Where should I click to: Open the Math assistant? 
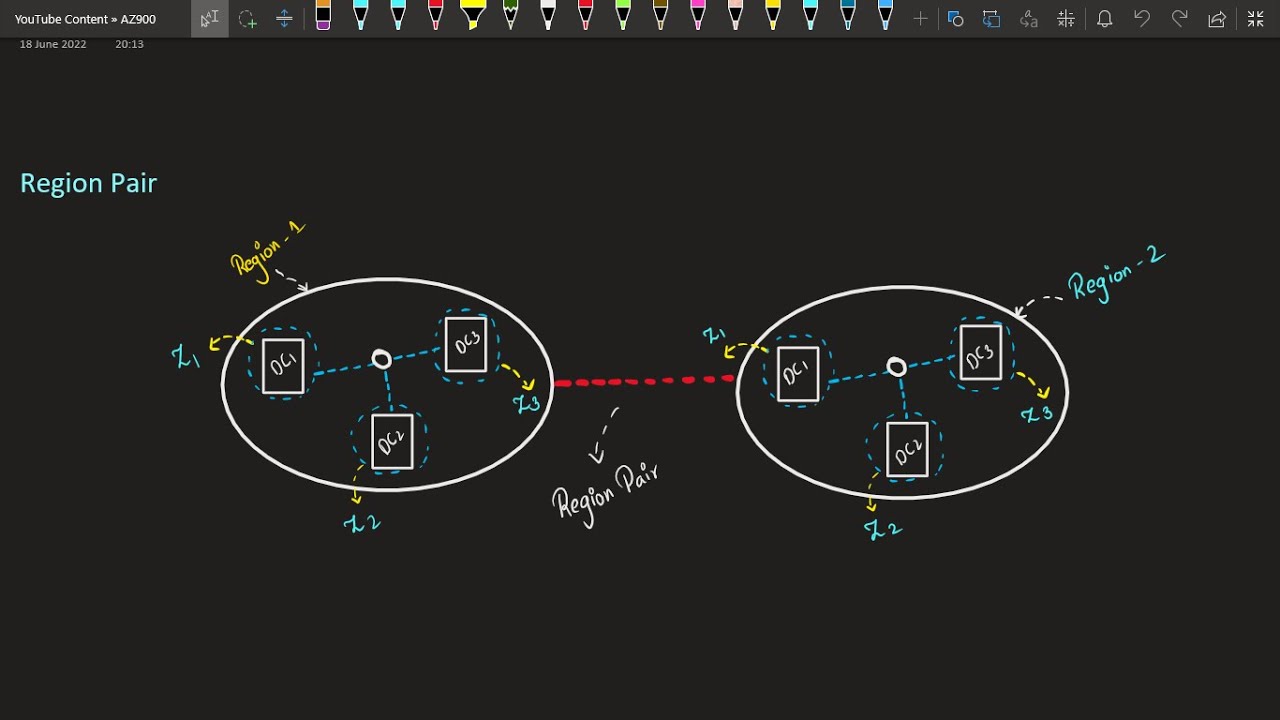(1066, 19)
